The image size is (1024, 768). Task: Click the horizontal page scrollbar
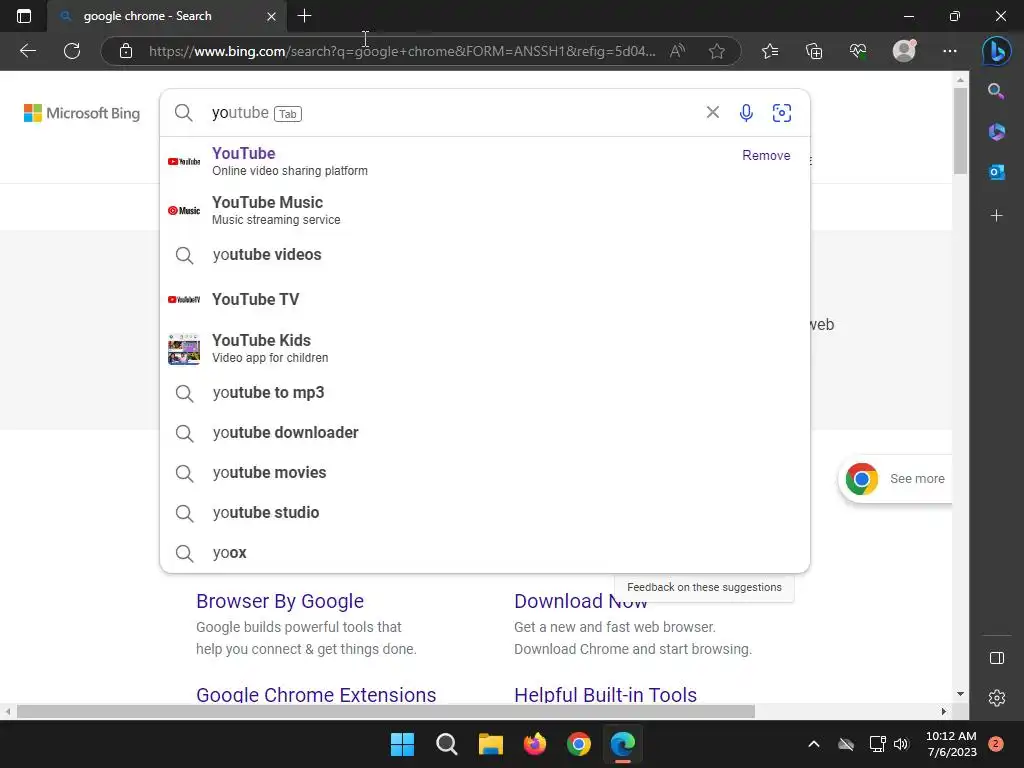(x=385, y=711)
